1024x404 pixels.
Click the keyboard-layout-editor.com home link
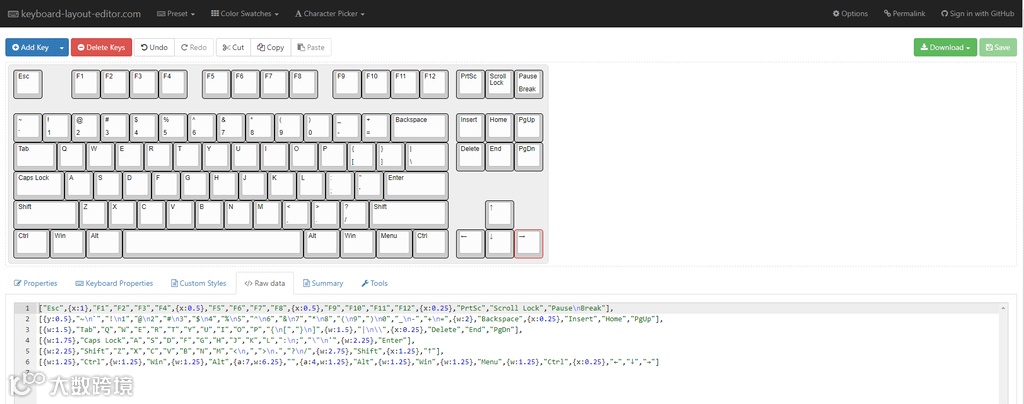[x=74, y=13]
